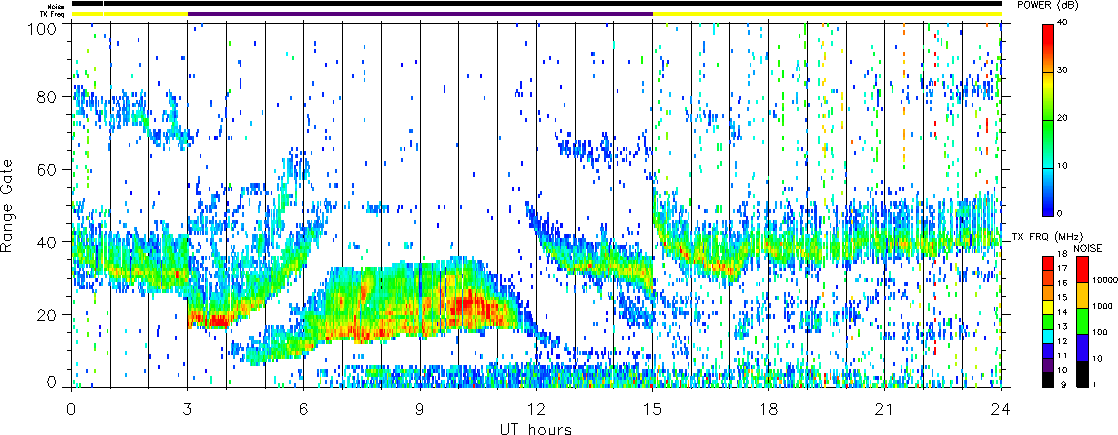Select the 12 tick label on UT hours axis

pyautogui.click(x=536, y=407)
